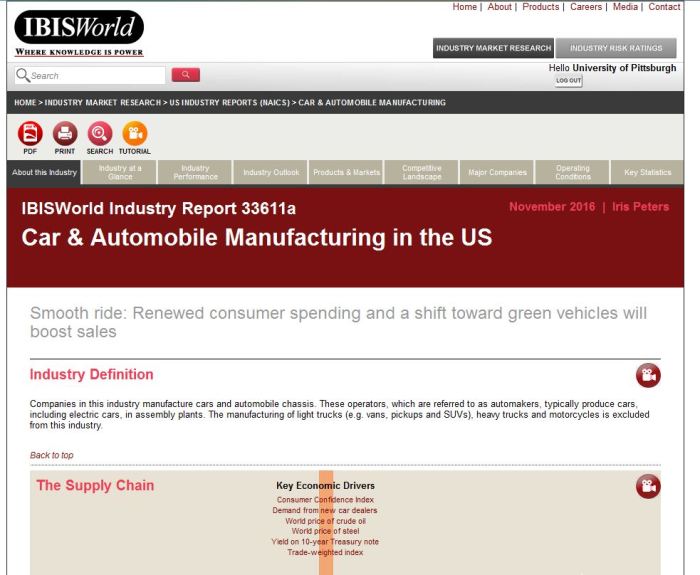Open Products link in top navigation
The width and height of the screenshot is (700, 575).
pos(540,7)
